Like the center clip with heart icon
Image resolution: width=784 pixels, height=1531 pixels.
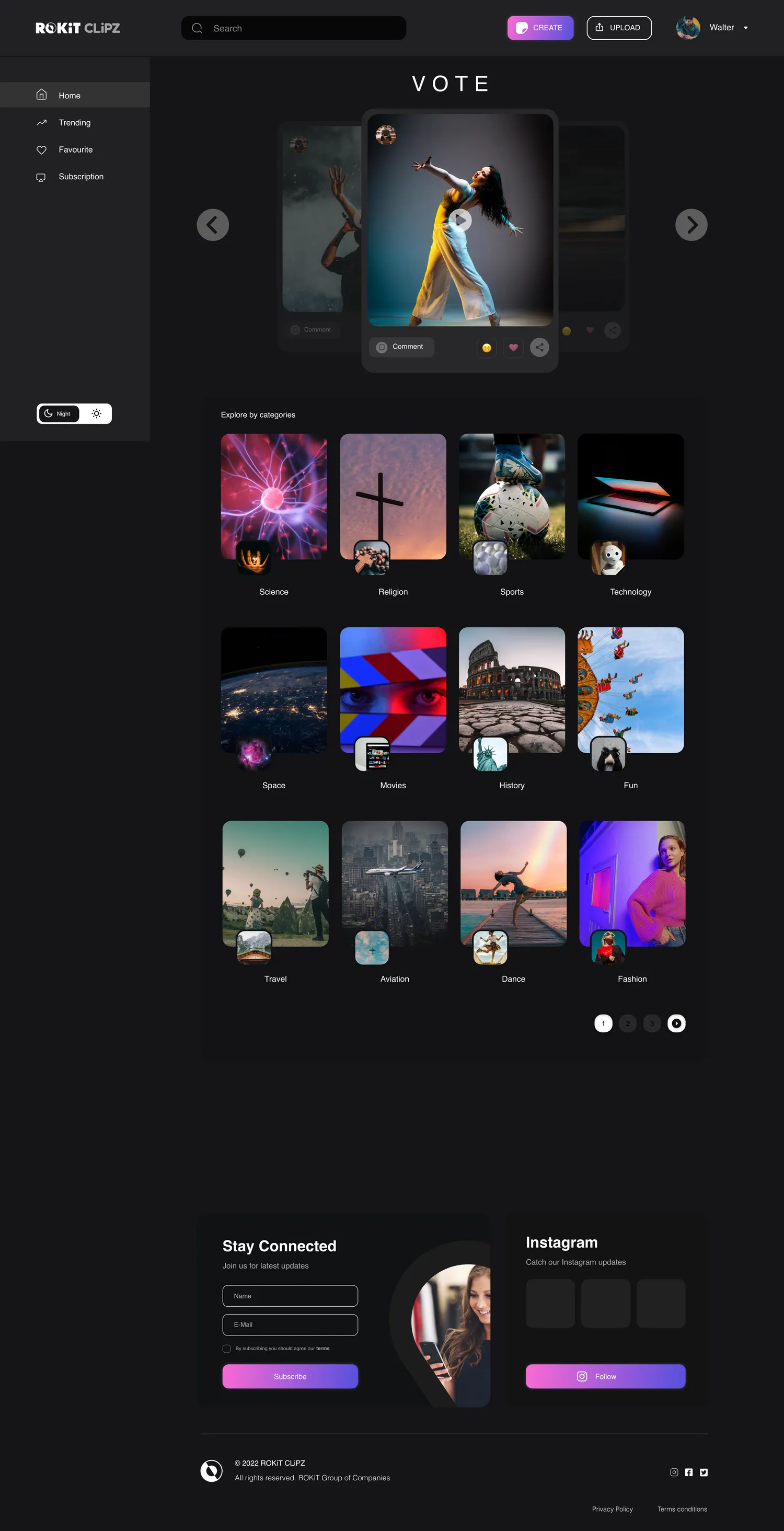point(513,348)
